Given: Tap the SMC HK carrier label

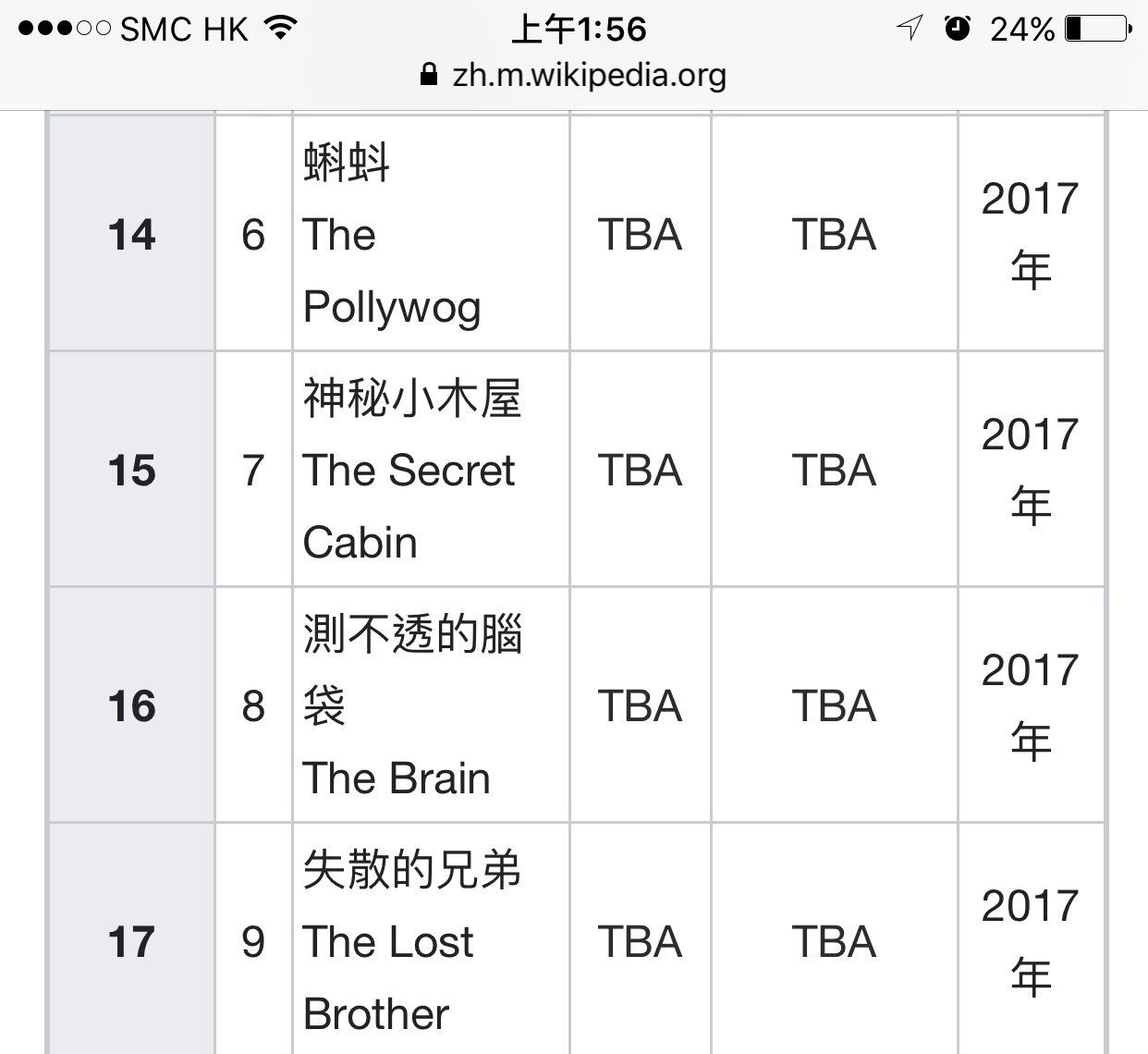Looking at the screenshot, I should click(x=184, y=30).
